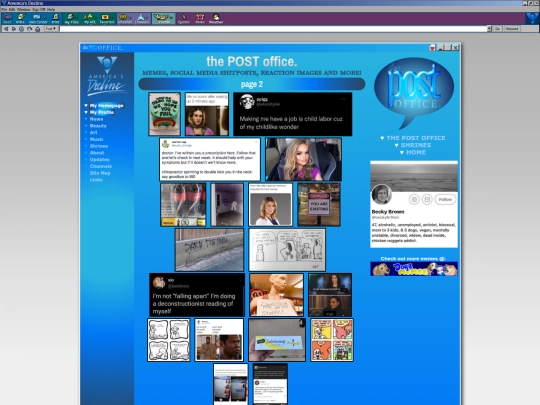Open the My Files toolbar icon
Image resolution: width=540 pixels, height=405 pixels.
tap(72, 19)
